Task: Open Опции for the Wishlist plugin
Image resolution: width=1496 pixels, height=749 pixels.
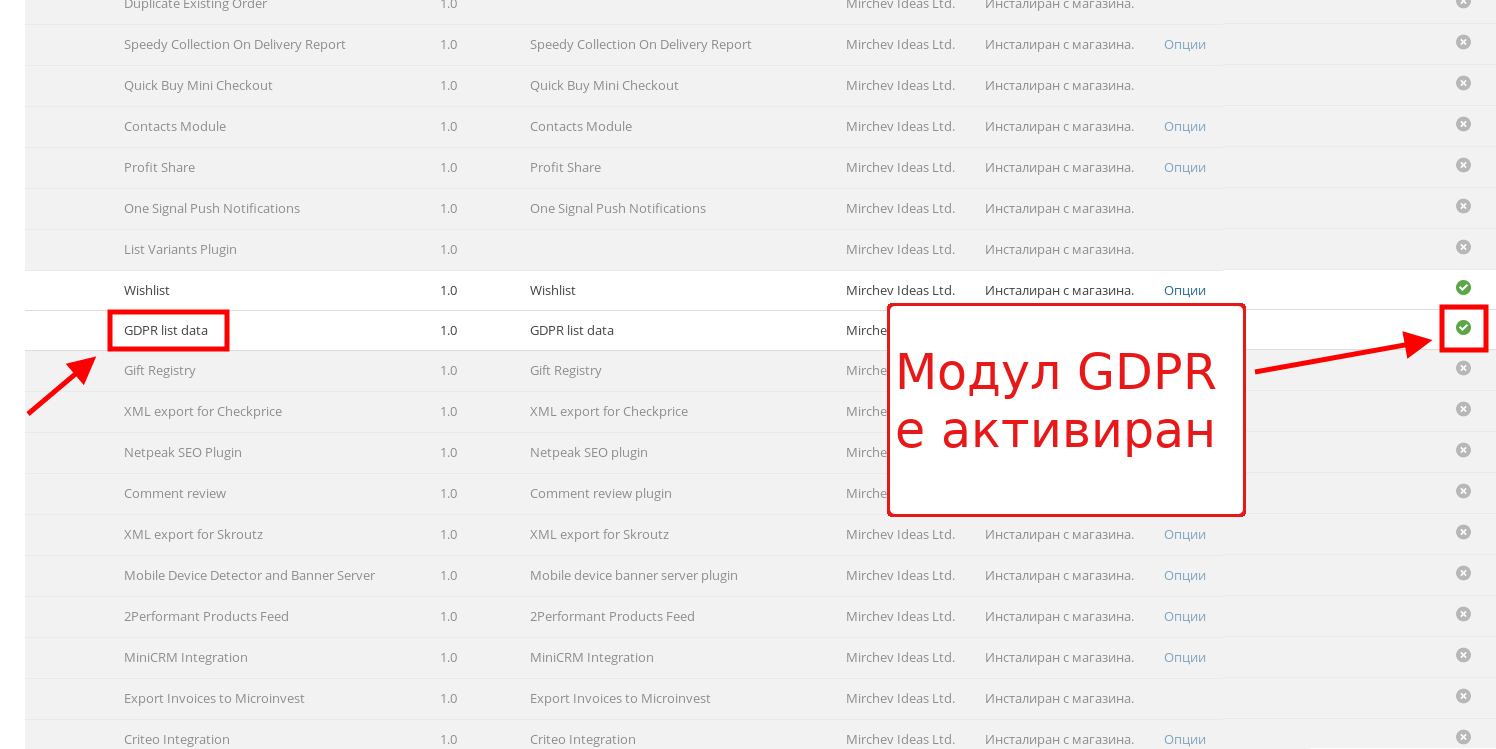Action: point(1184,290)
